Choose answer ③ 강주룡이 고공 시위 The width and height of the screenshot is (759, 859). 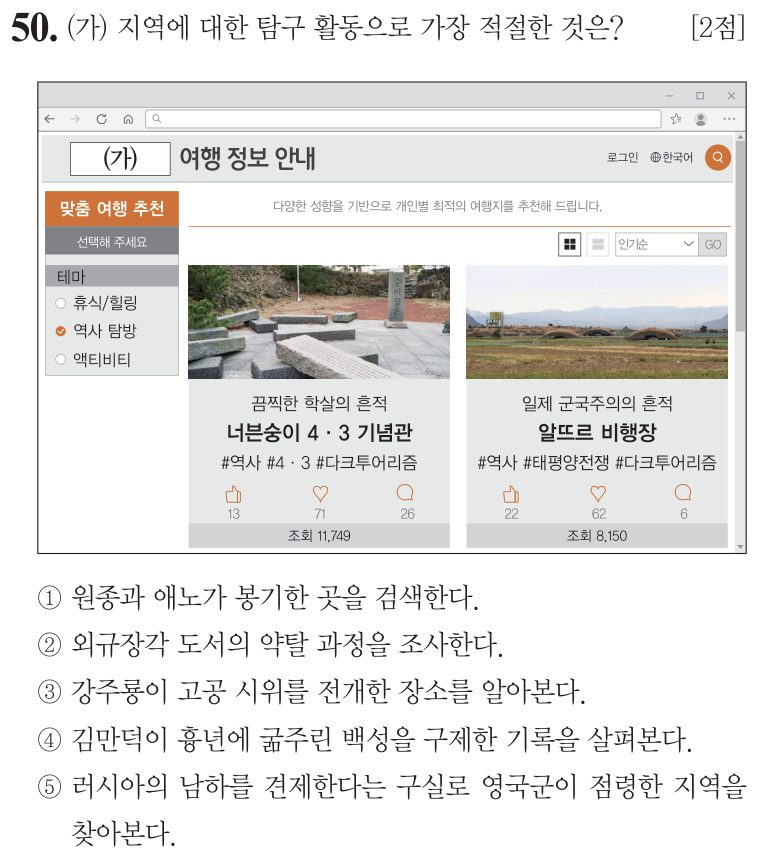click(311, 692)
